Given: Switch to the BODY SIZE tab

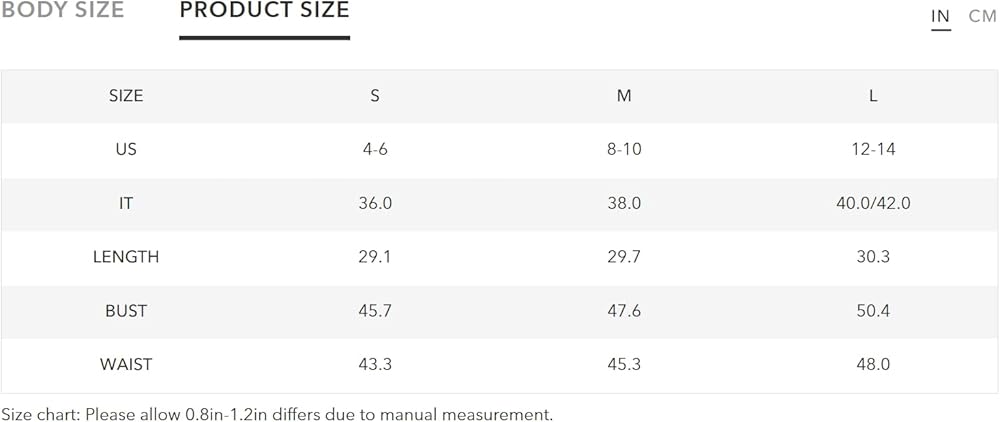Looking at the screenshot, I should click(x=62, y=11).
